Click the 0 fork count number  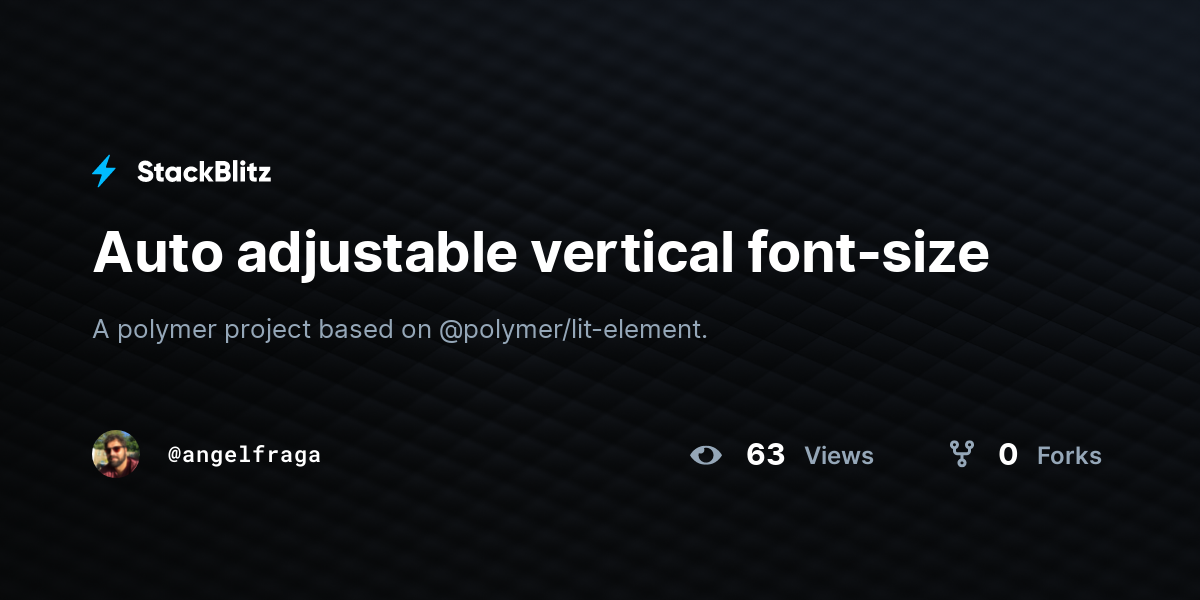1008,455
